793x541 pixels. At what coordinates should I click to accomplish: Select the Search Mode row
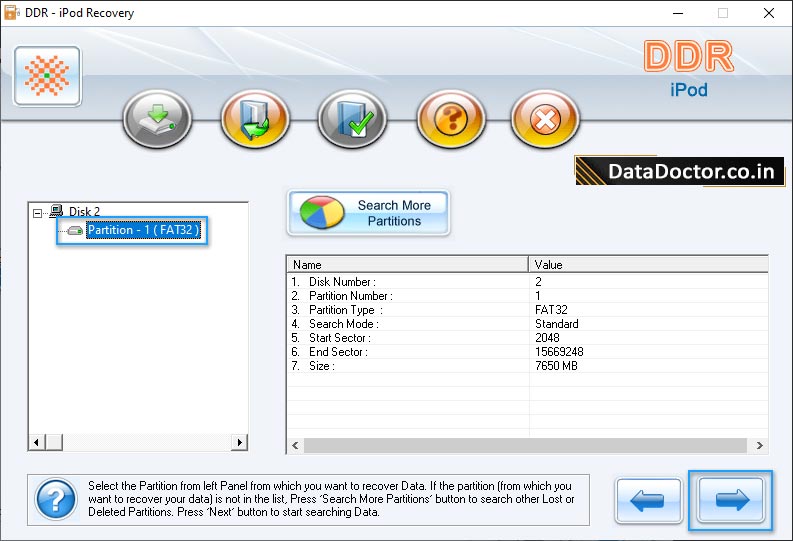tap(527, 324)
